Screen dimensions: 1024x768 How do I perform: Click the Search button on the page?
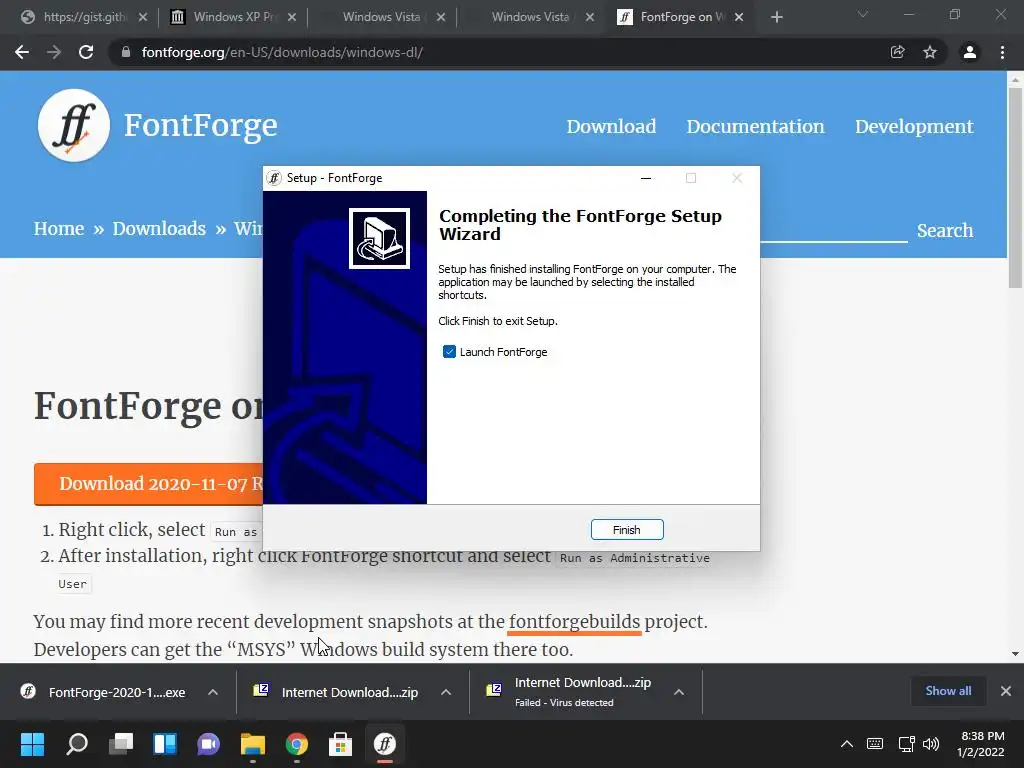944,231
